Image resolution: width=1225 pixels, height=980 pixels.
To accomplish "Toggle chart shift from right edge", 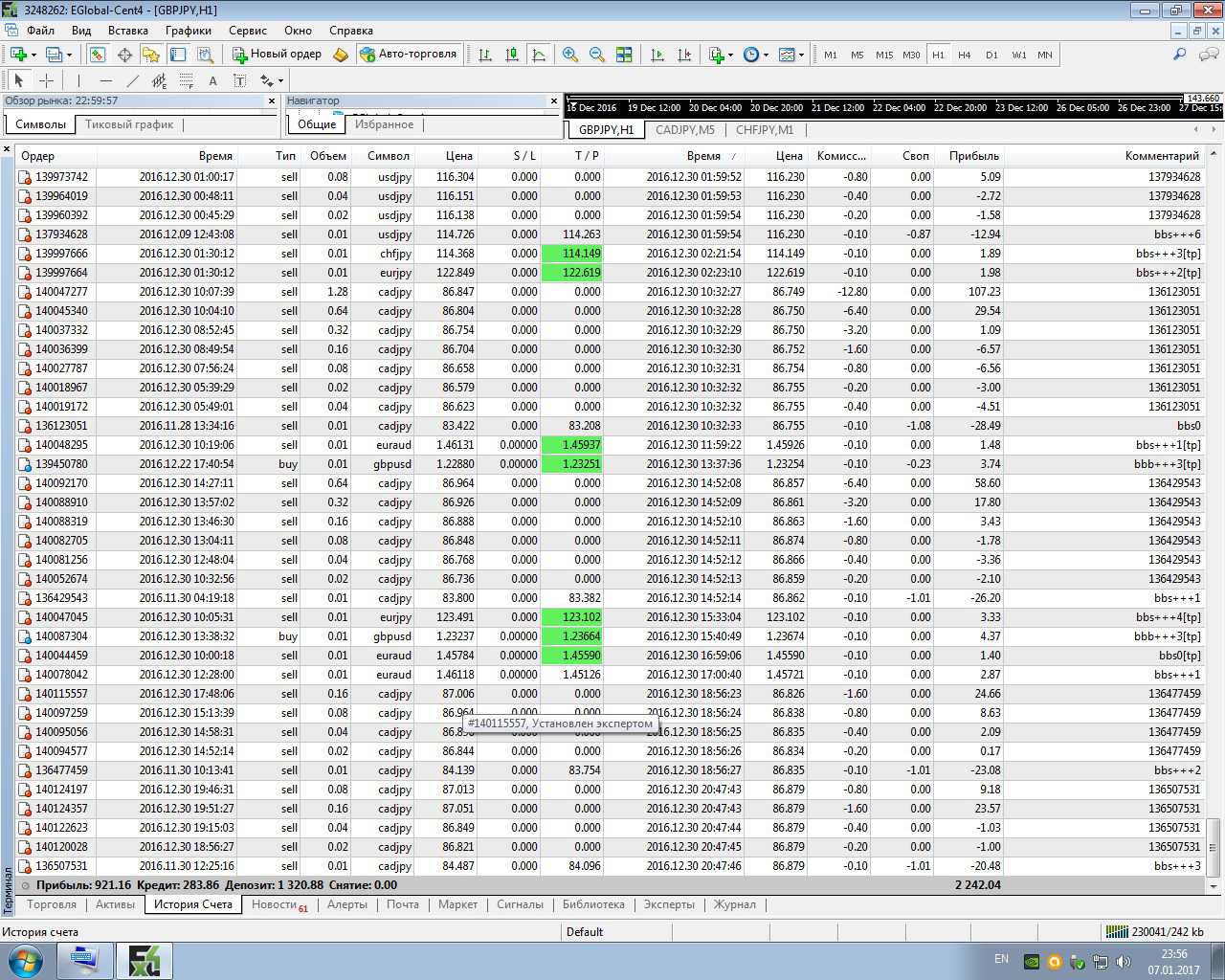I will click(x=684, y=55).
